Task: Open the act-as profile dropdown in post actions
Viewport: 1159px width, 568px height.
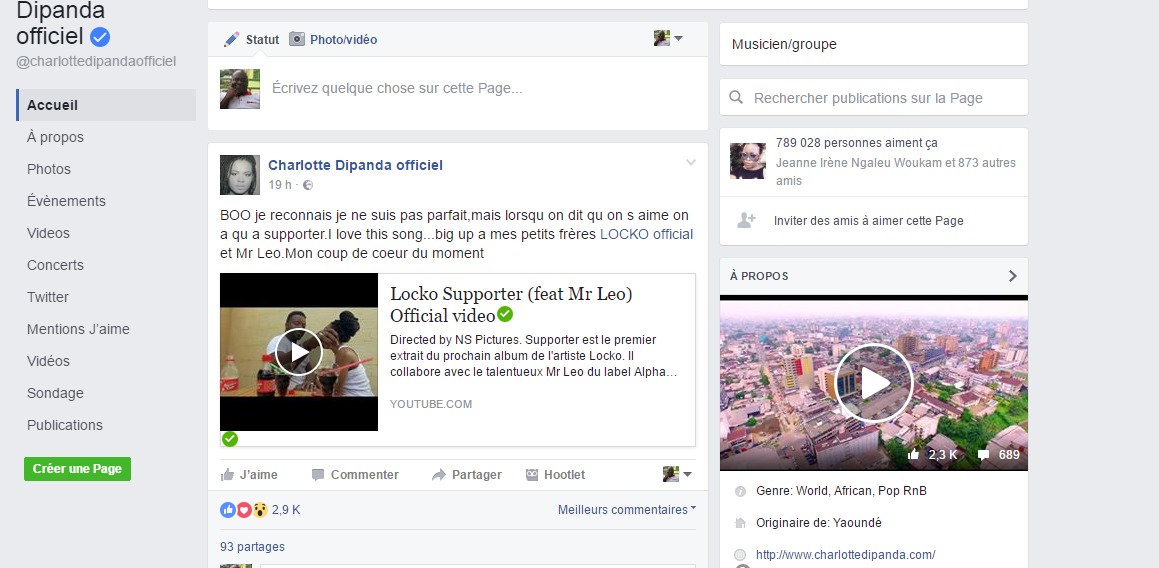Action: coord(677,474)
